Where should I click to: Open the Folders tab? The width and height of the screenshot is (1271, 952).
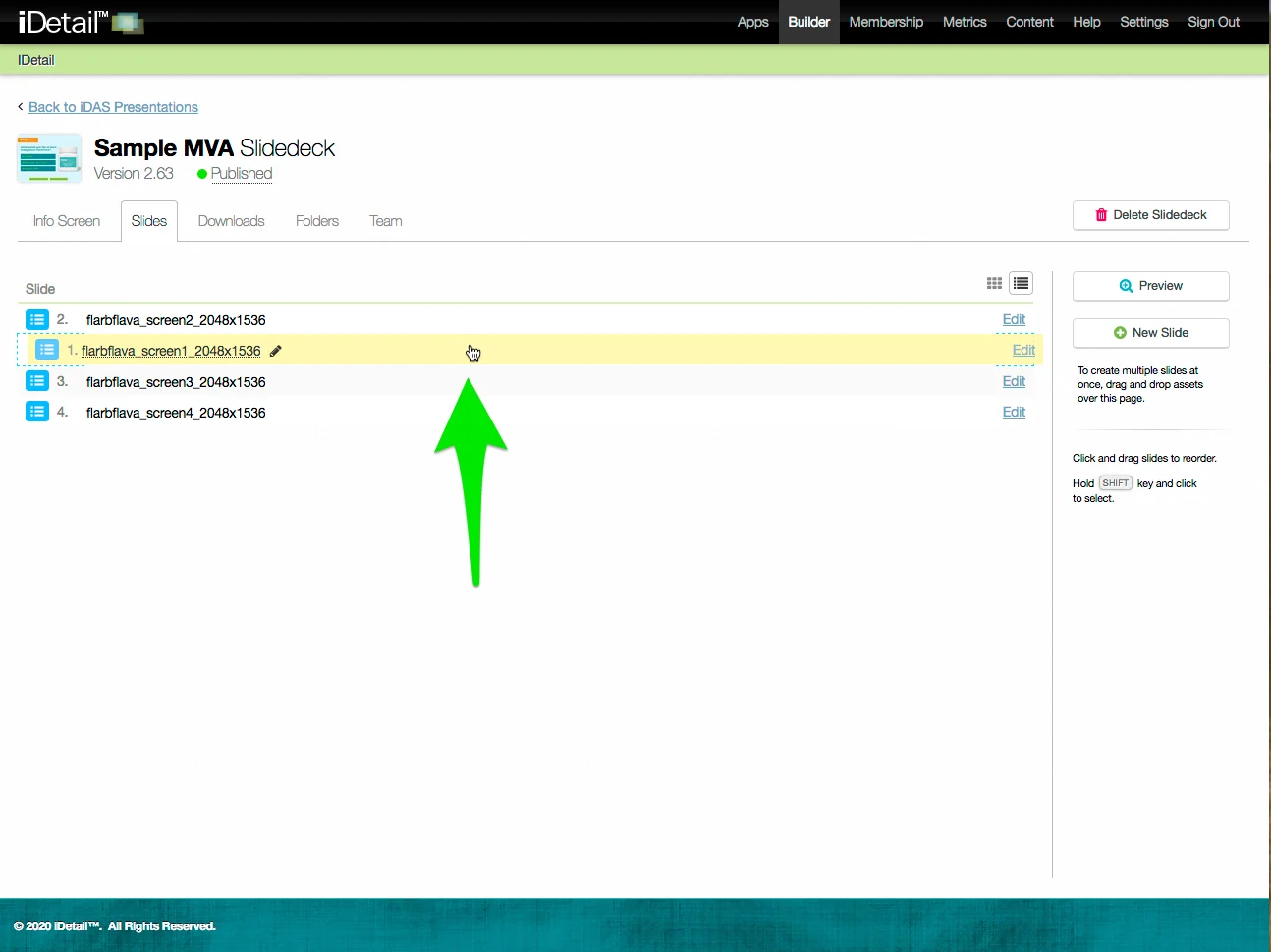317,221
